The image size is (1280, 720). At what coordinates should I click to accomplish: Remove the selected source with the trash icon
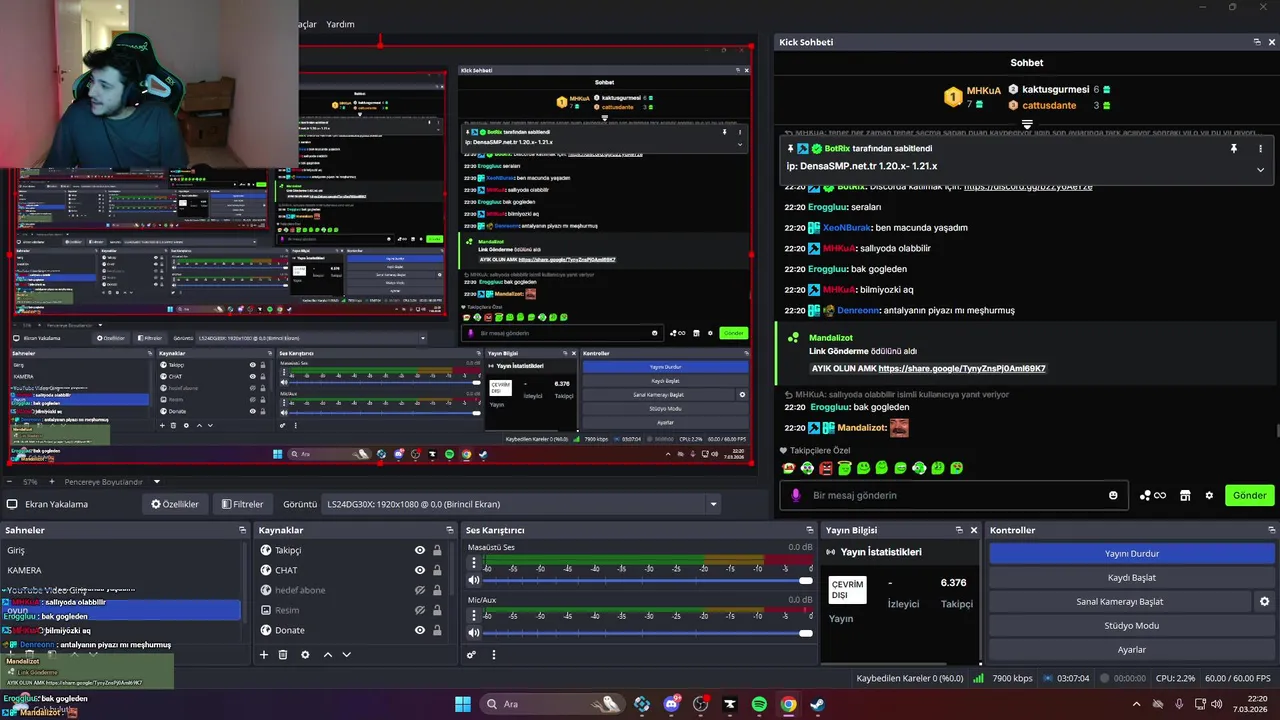point(283,655)
